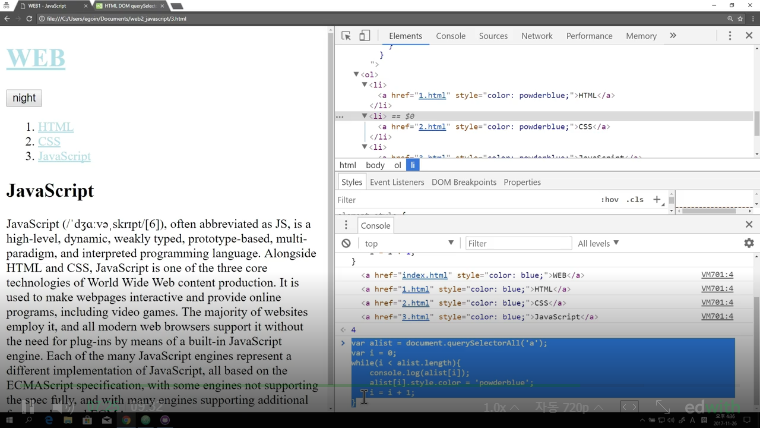Open VM701:4 source link on JavaScript row
The height and width of the screenshot is (428, 760).
click(x=717, y=317)
